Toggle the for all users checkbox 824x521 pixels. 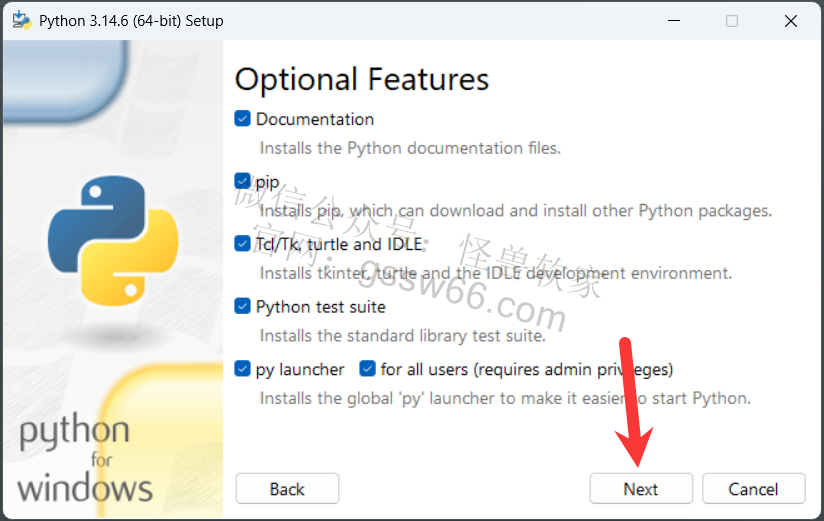click(x=367, y=369)
